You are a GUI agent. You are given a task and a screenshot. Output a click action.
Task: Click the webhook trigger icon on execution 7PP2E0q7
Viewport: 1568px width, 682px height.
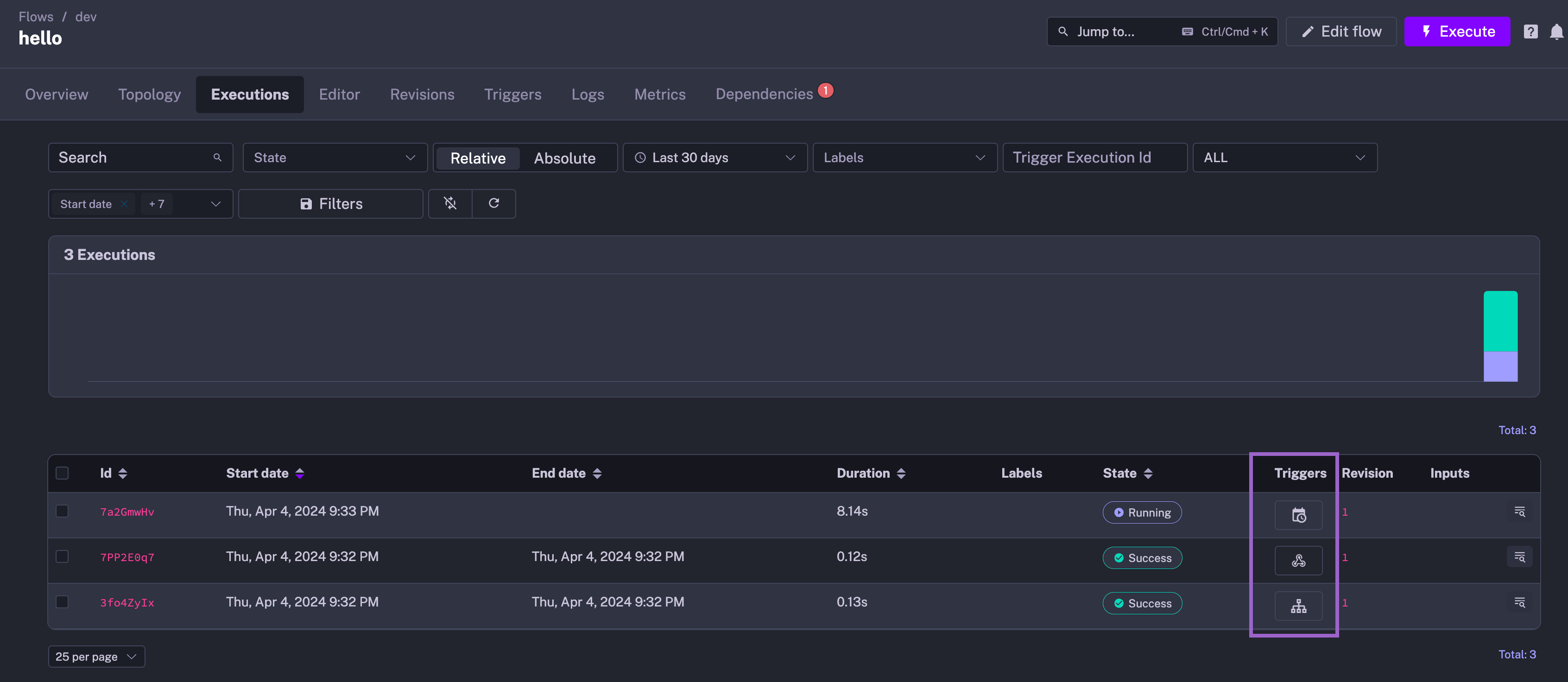pos(1298,560)
